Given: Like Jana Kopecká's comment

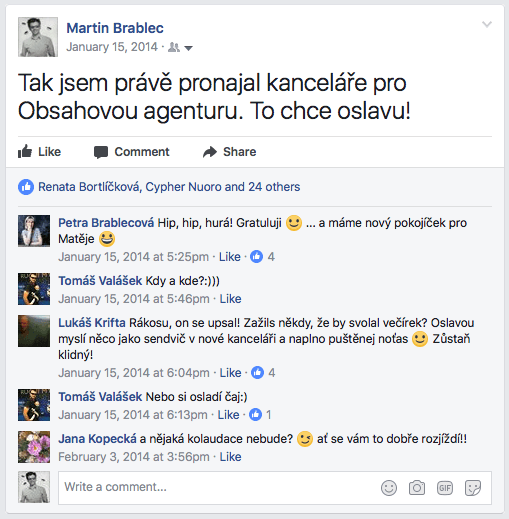Looking at the screenshot, I should coord(230,457).
